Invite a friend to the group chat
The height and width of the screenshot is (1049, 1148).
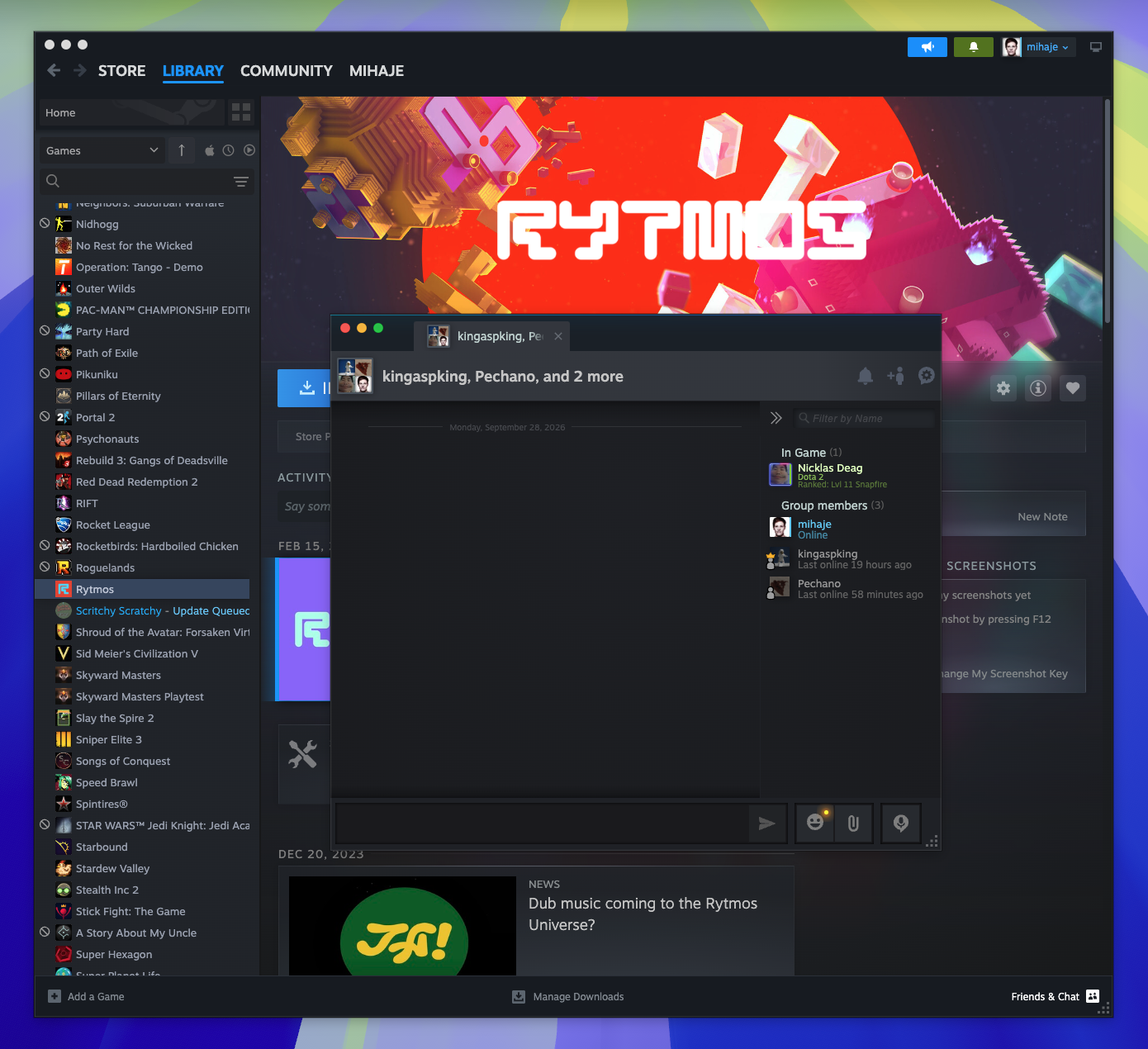coord(895,376)
